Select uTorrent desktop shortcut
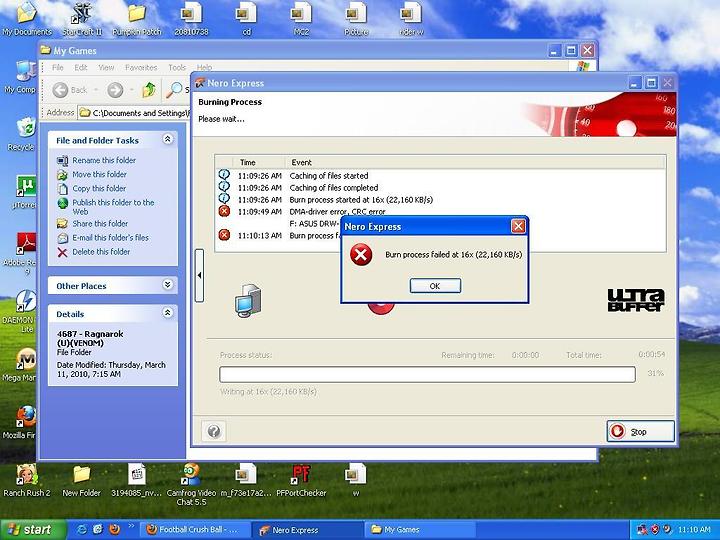 (24, 192)
